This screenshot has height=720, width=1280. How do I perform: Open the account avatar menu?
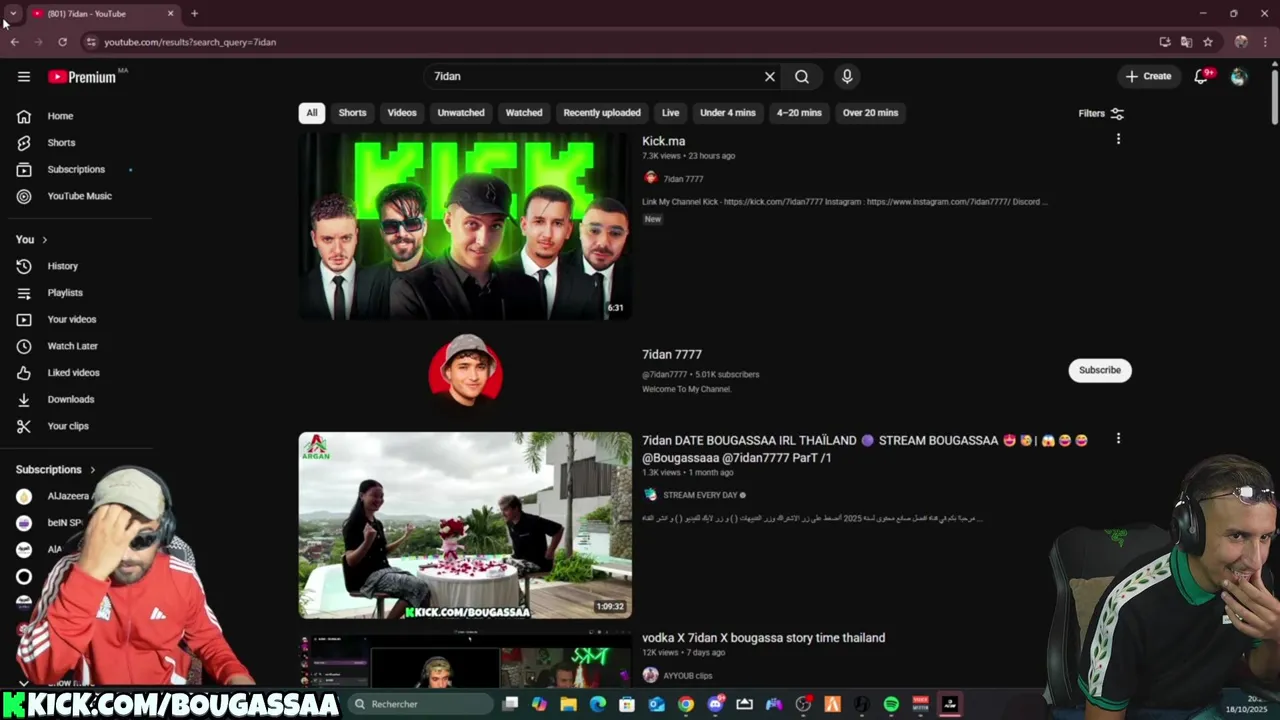coord(1239,76)
